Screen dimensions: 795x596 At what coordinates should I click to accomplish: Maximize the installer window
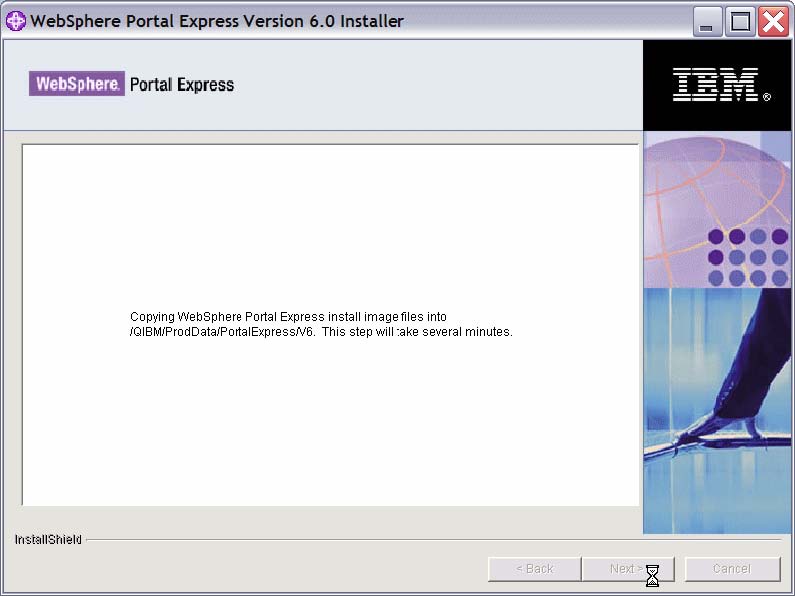click(x=740, y=22)
